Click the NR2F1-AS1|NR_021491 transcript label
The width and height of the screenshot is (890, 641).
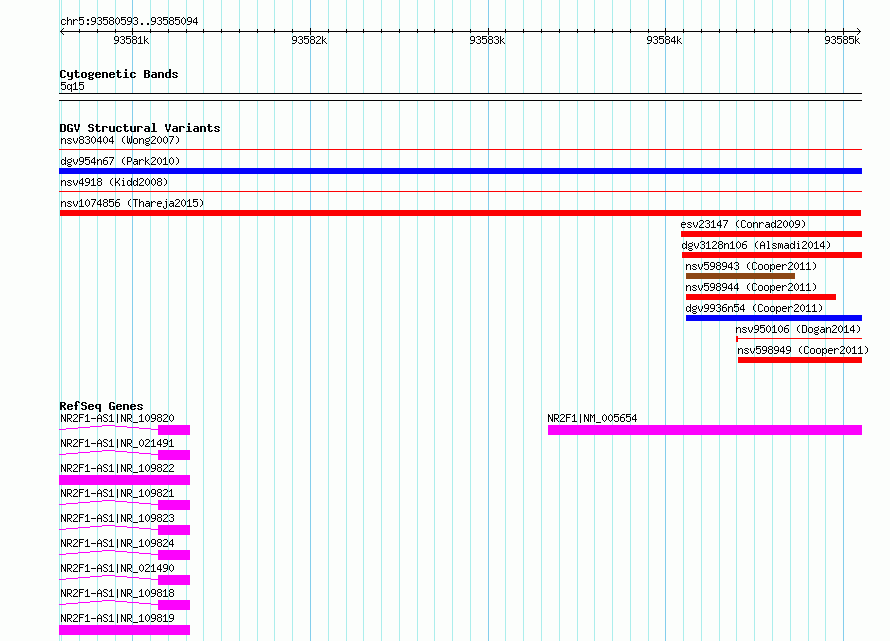pos(117,443)
